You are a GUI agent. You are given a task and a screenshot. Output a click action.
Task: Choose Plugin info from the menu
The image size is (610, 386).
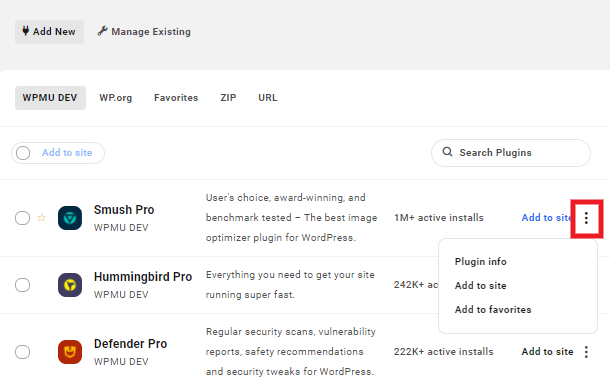coord(480,261)
